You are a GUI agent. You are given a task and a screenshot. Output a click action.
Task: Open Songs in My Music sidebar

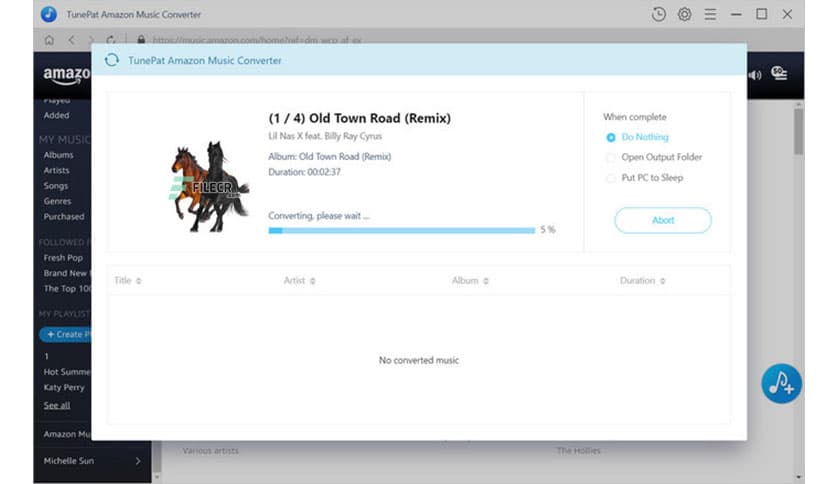(55, 186)
